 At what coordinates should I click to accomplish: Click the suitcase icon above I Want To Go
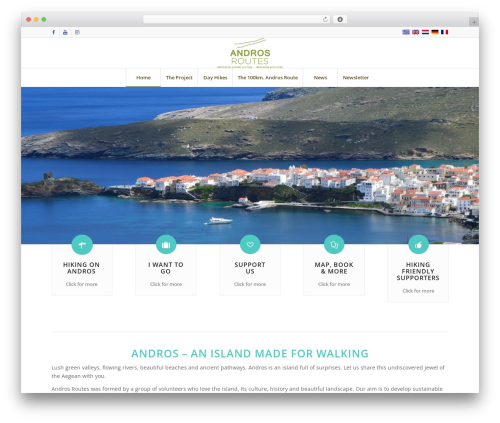[x=166, y=245]
